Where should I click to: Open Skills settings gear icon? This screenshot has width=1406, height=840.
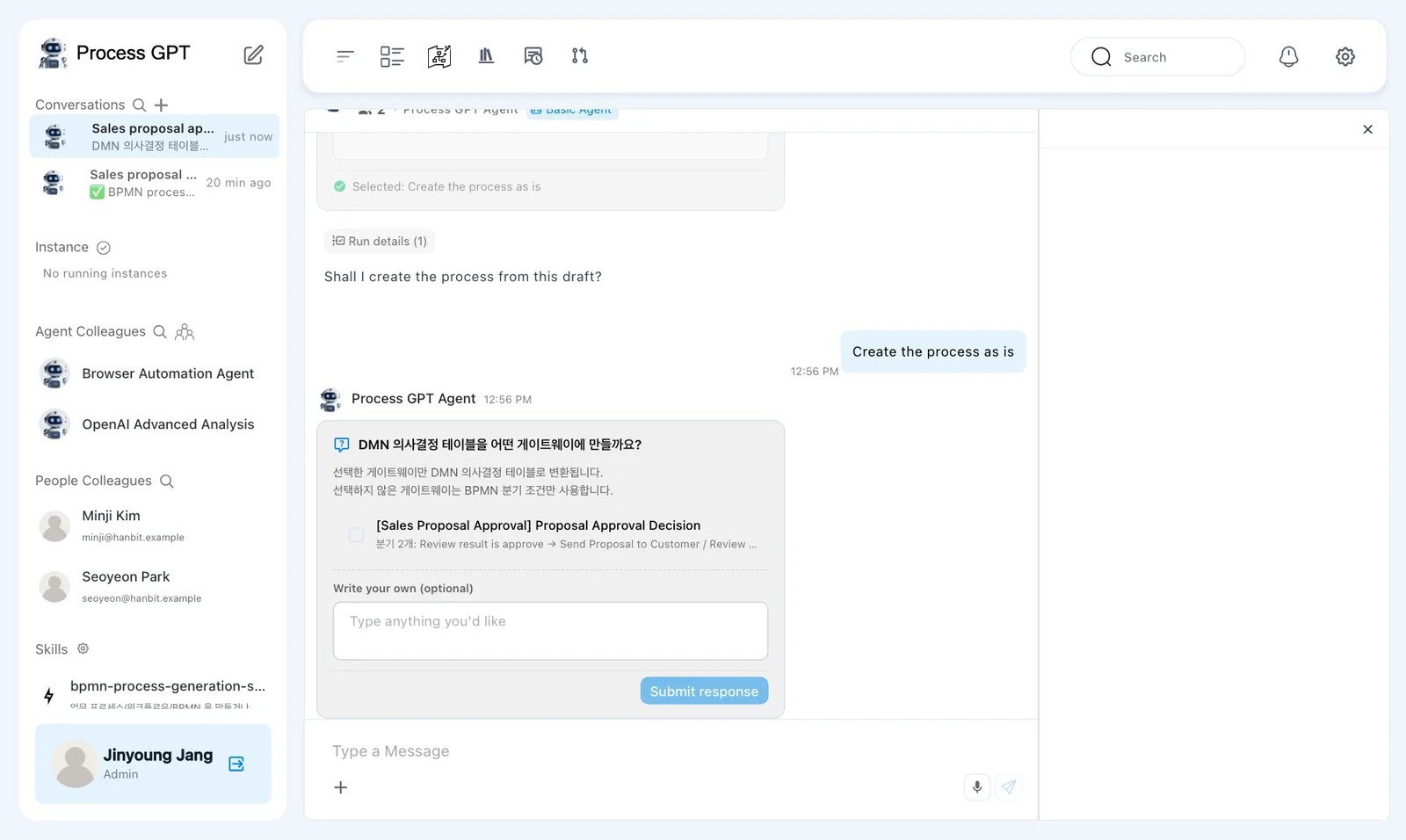coord(83,648)
